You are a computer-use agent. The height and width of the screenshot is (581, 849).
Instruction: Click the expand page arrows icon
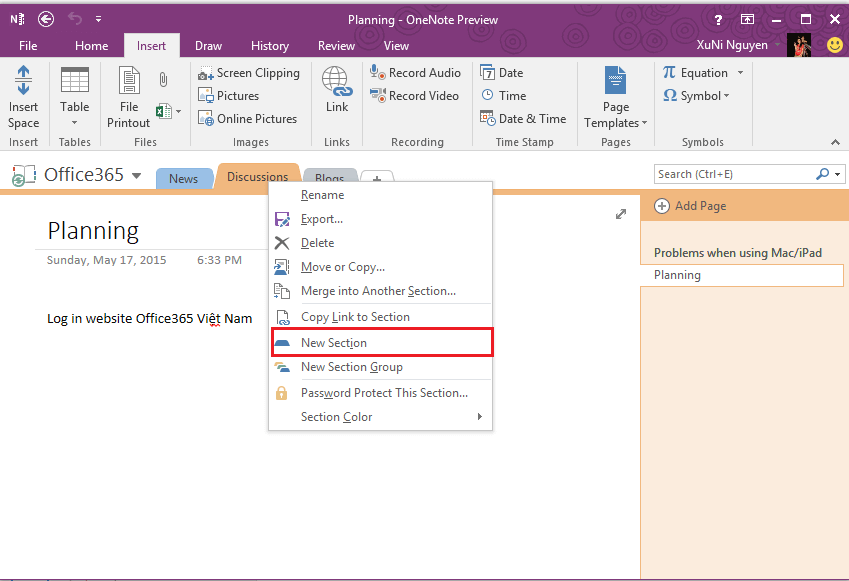click(x=621, y=214)
